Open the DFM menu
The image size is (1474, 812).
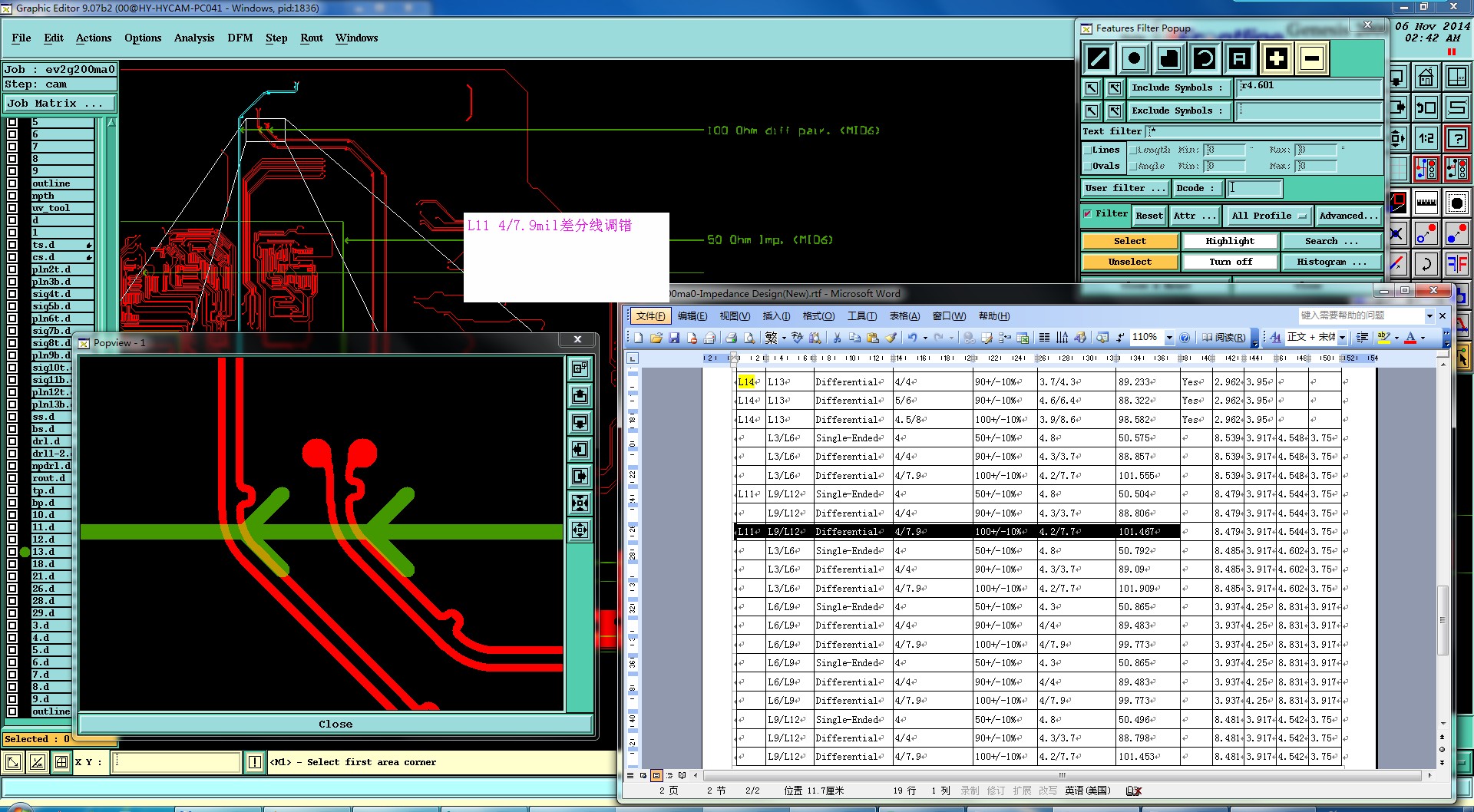tap(240, 38)
